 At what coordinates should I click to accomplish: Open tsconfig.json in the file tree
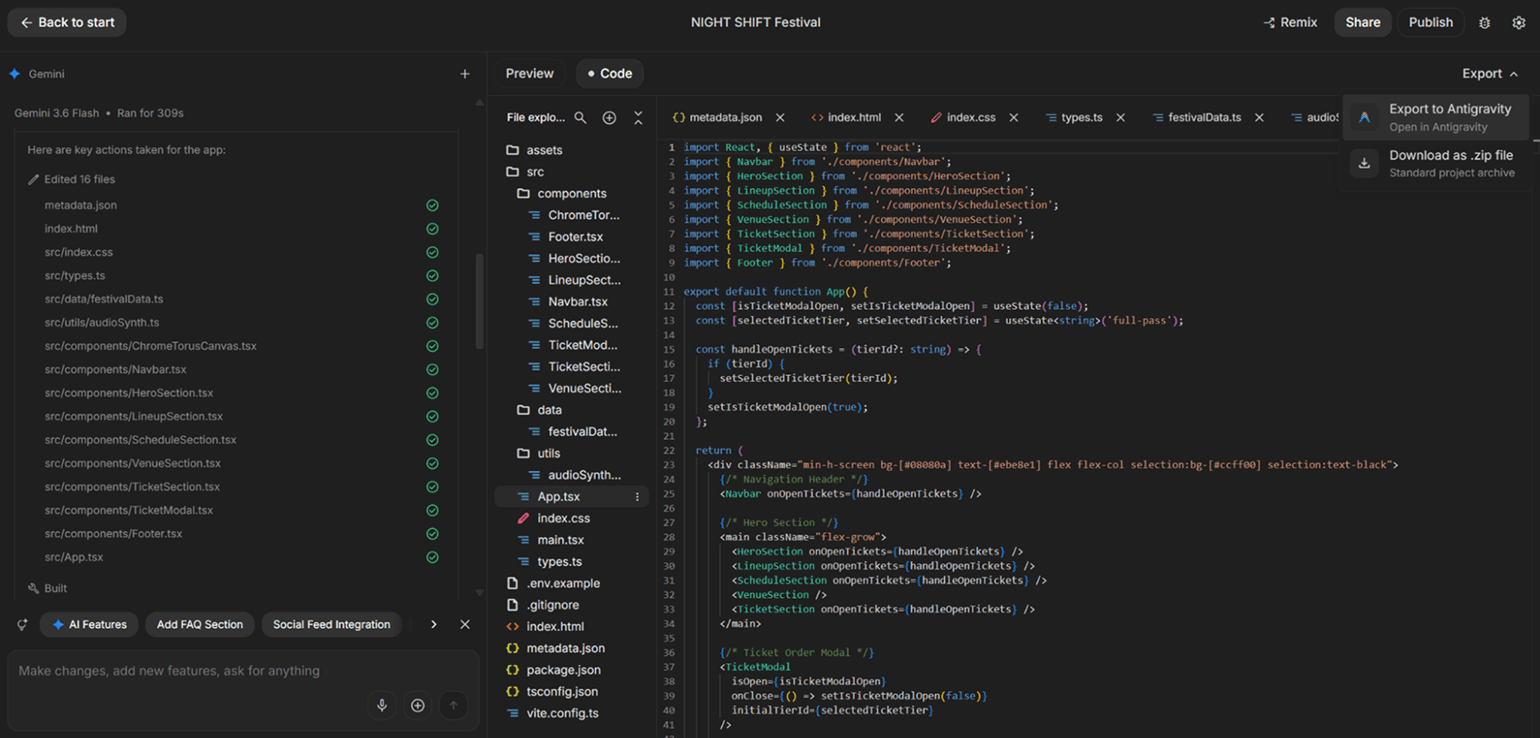[572, 691]
